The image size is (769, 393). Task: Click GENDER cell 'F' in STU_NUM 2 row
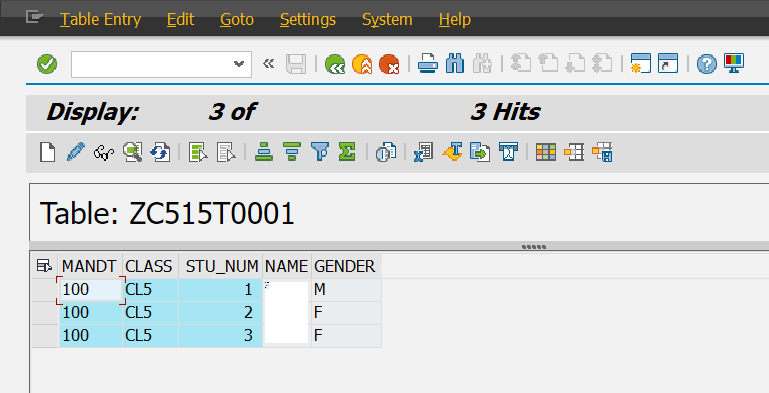[x=346, y=313]
